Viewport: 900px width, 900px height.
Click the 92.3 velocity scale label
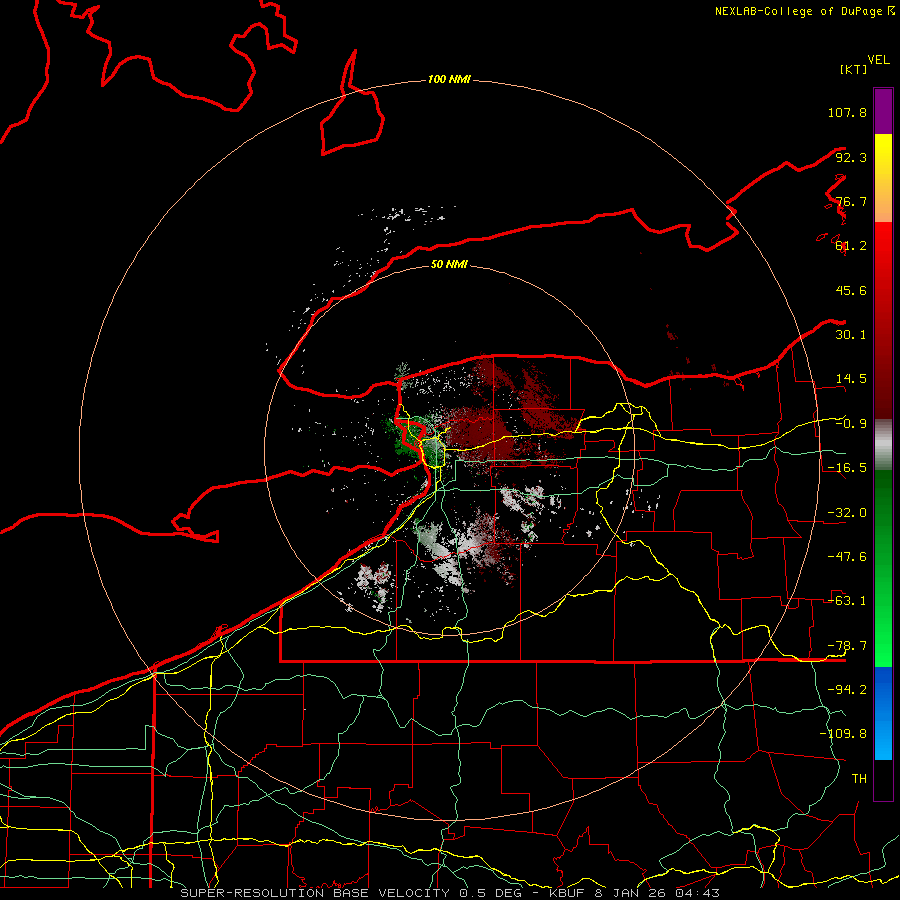coord(851,157)
